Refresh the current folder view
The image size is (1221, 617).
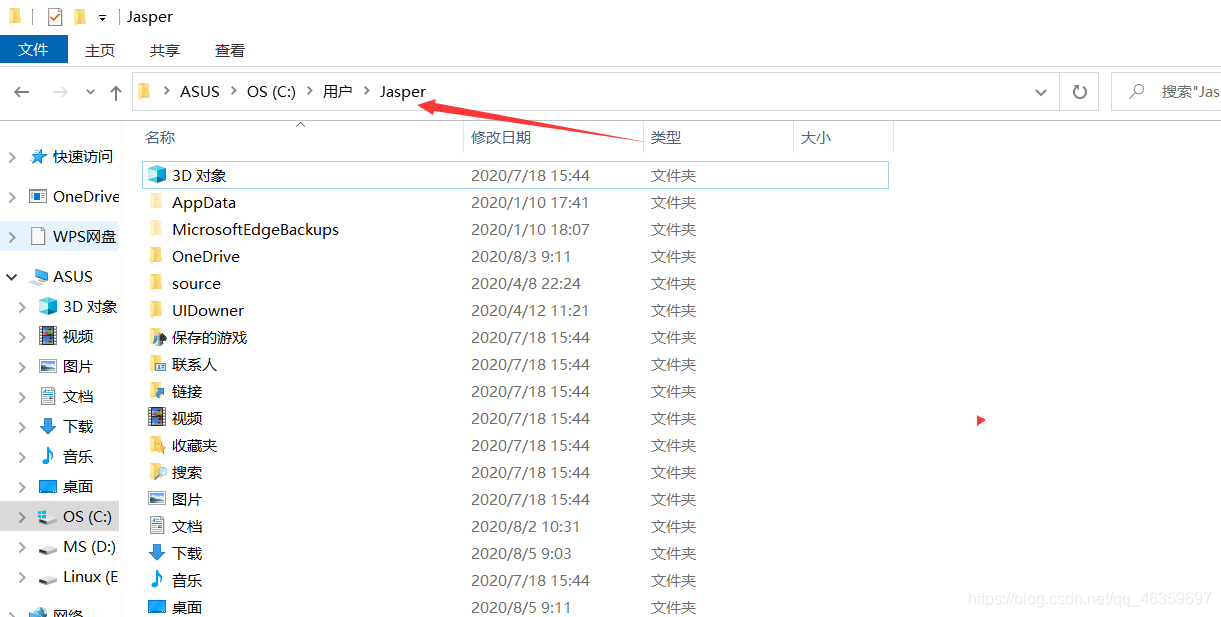pos(1079,92)
